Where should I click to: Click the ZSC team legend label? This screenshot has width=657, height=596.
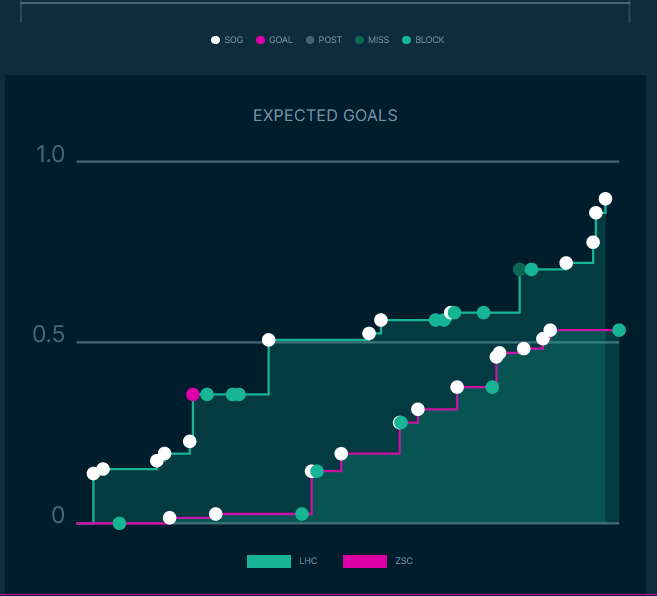(403, 562)
